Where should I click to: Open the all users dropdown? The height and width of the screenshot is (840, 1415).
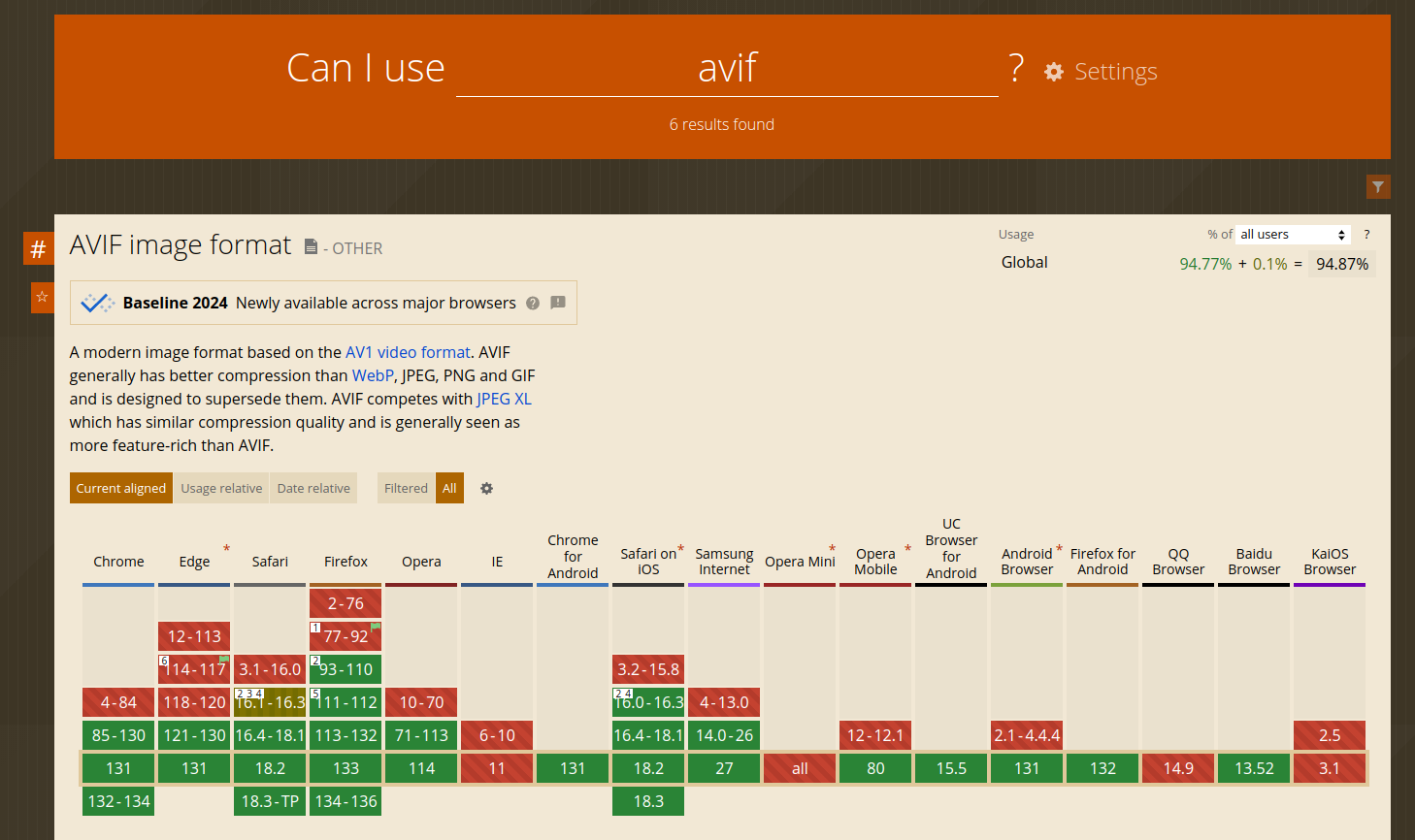point(1293,234)
